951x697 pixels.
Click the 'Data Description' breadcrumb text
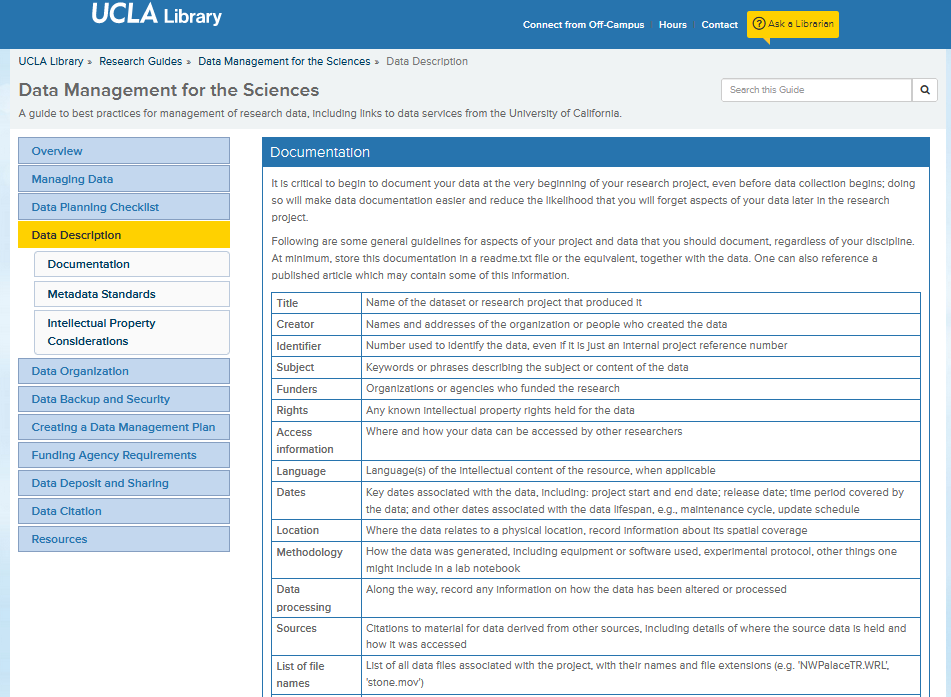pyautogui.click(x=427, y=61)
